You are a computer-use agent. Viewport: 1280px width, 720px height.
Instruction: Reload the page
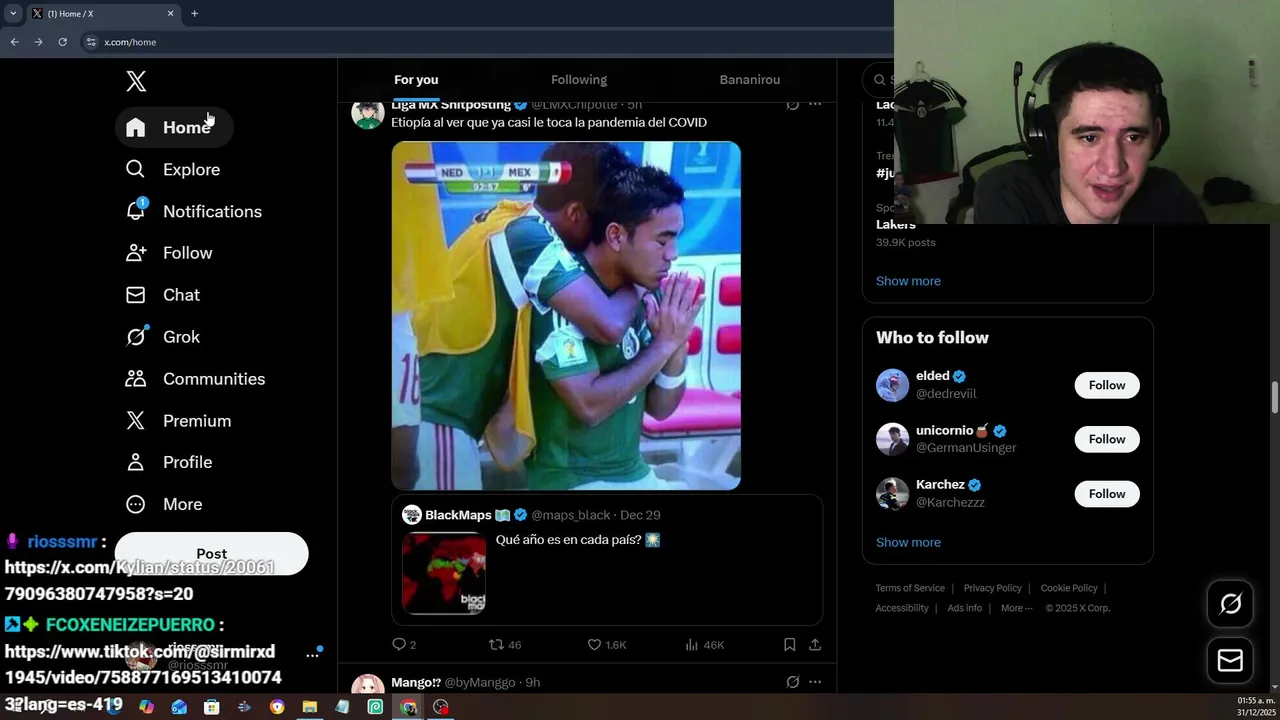62,42
